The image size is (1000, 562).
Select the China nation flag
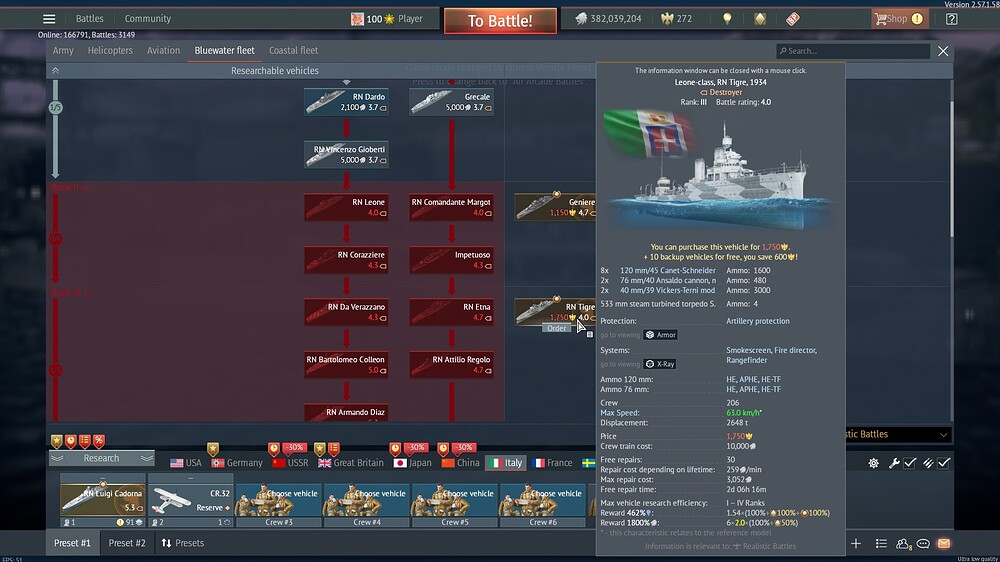(460, 463)
